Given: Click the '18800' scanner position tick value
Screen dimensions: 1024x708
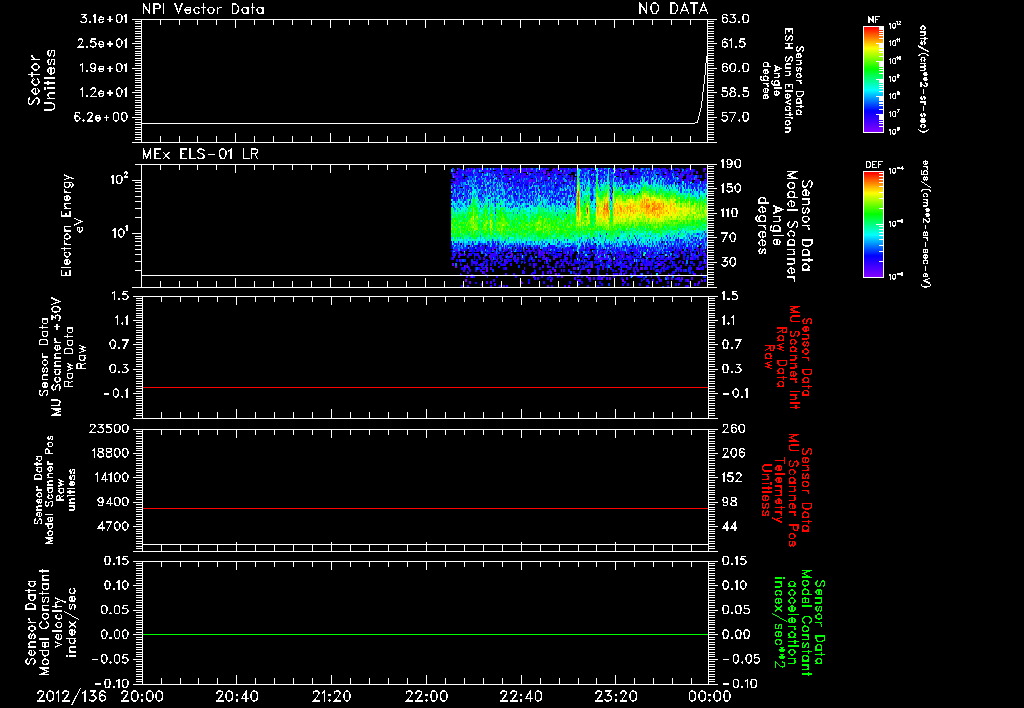Looking at the screenshot, I should click(x=108, y=453).
